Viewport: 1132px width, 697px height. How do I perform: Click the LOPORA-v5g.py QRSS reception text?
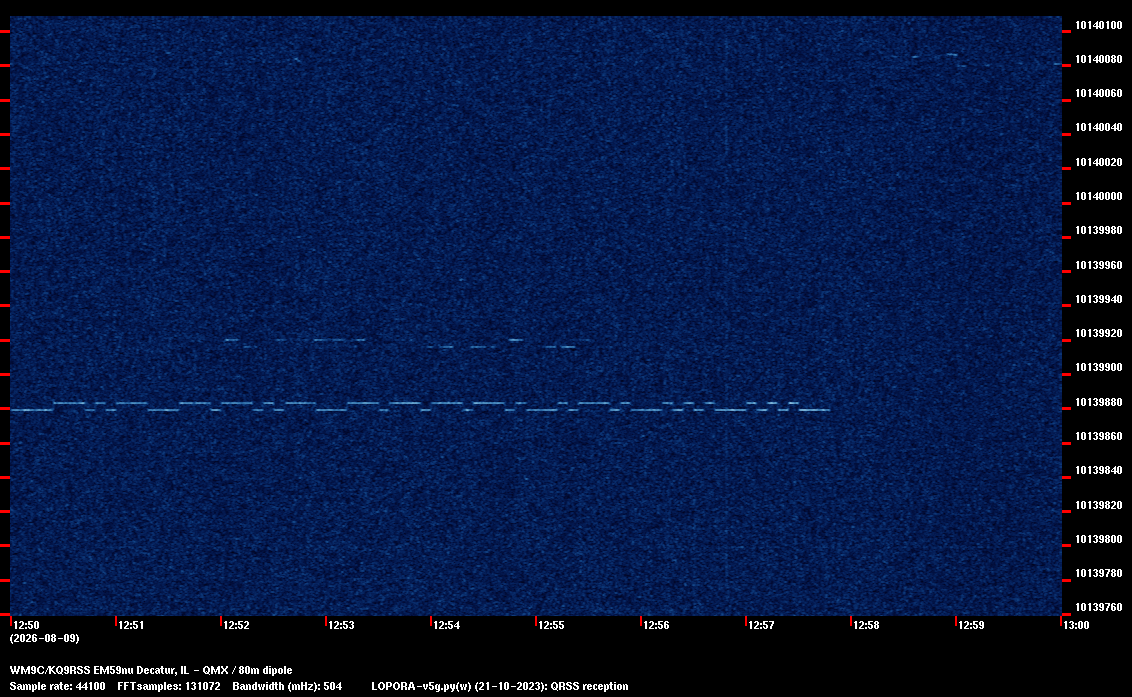pos(500,686)
